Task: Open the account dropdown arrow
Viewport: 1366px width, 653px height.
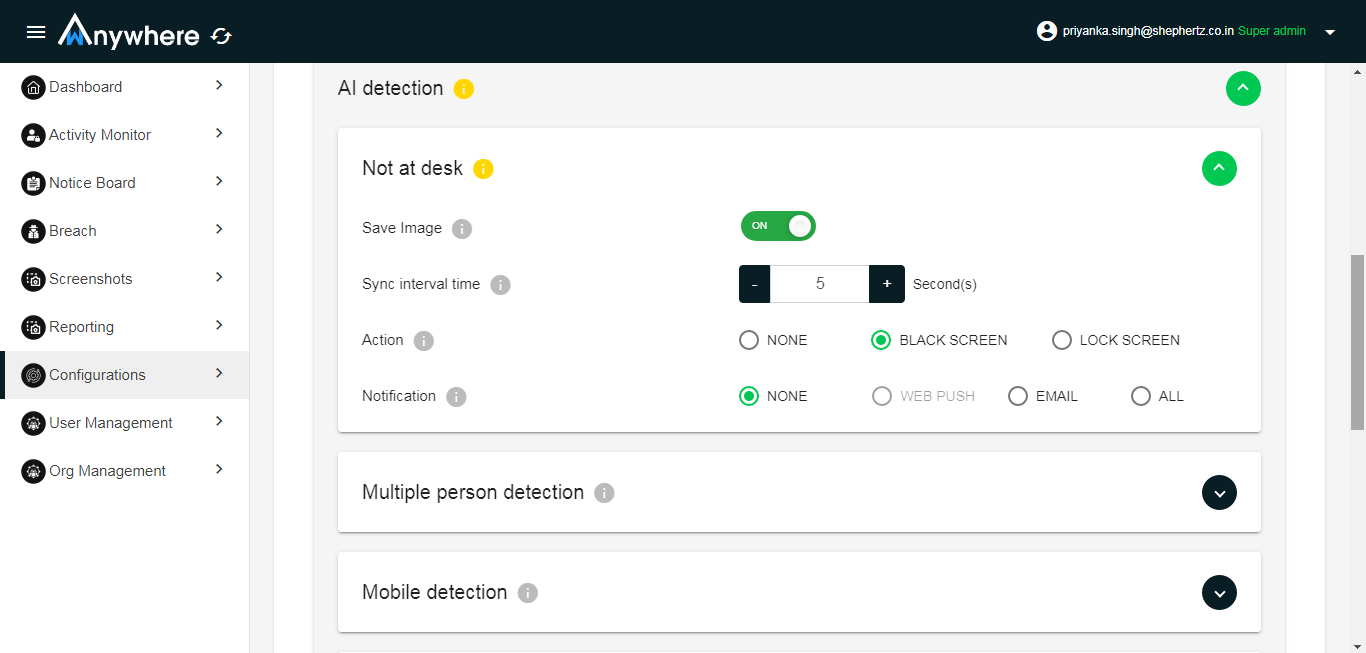Action: click(x=1330, y=32)
